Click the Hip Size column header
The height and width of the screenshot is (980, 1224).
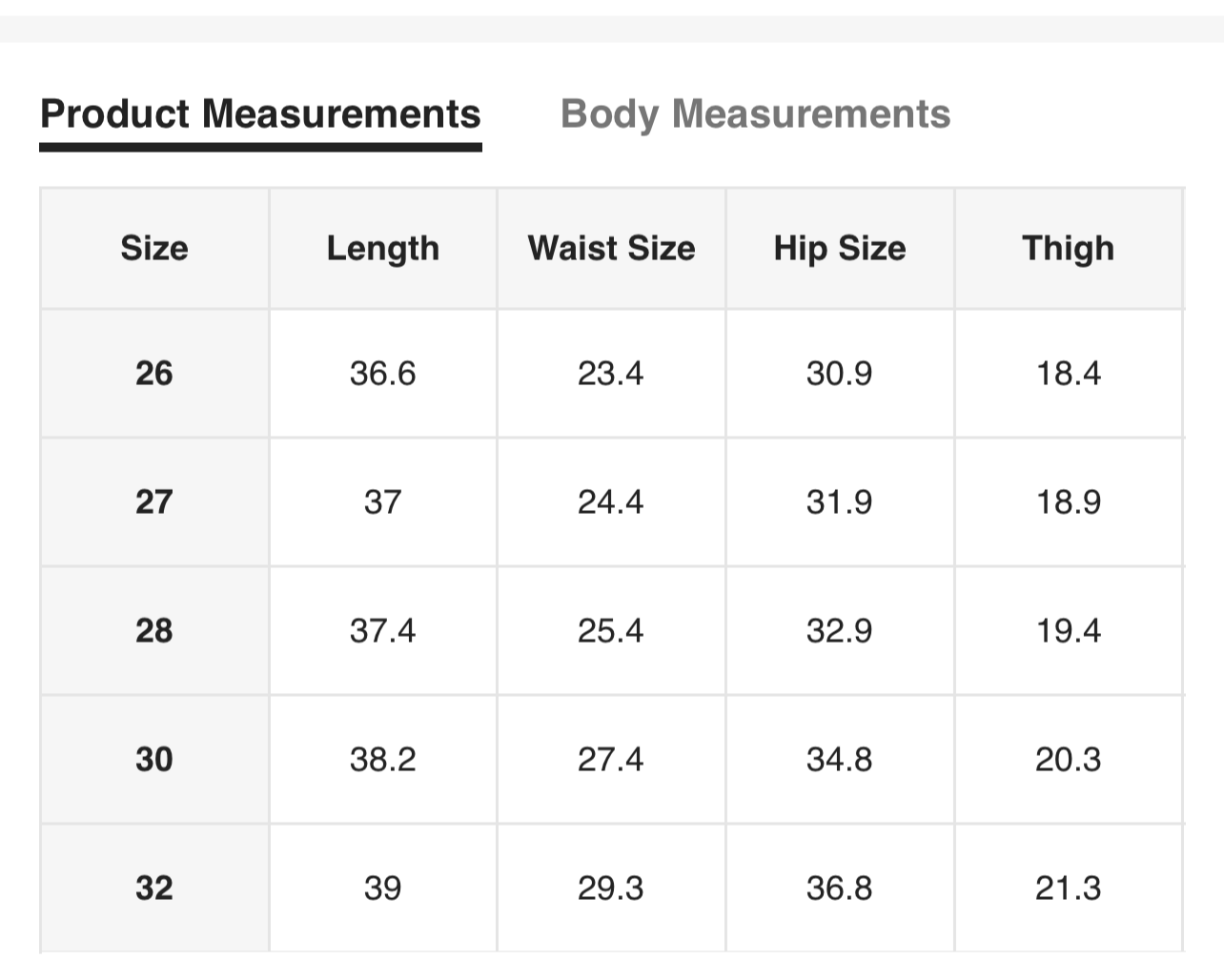click(840, 249)
